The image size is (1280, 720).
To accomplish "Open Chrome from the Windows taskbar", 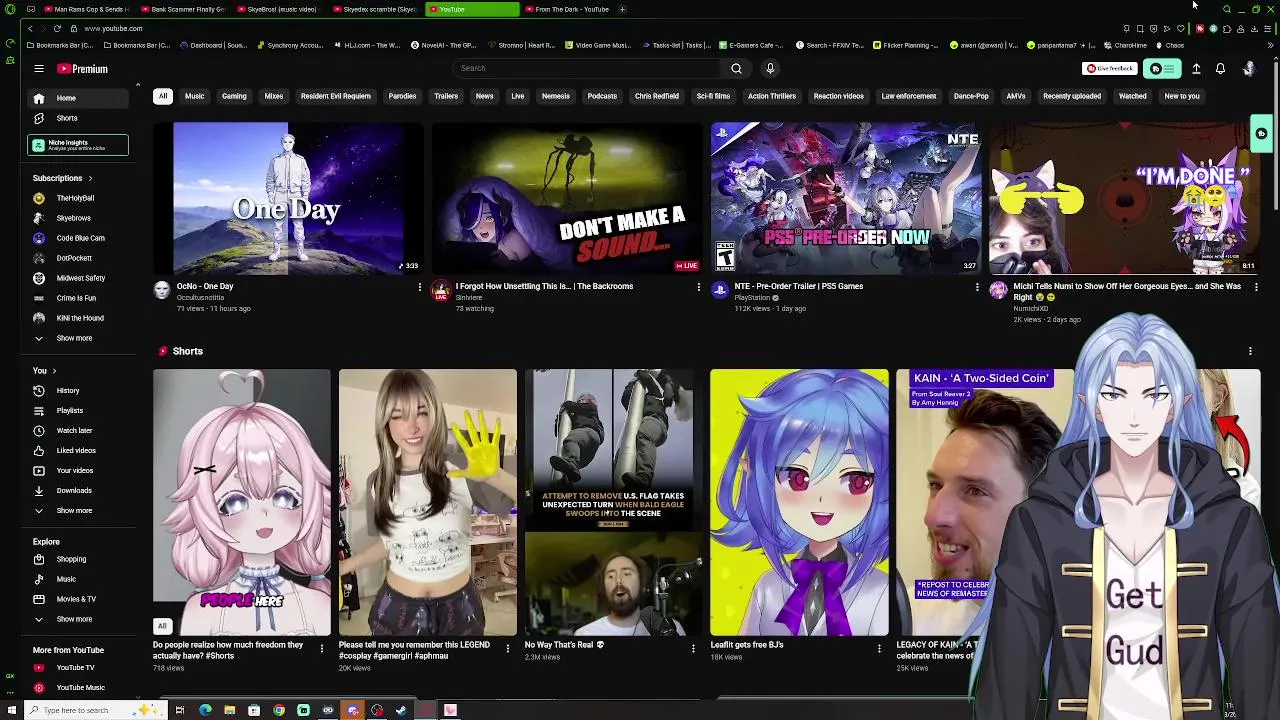I will (x=279, y=710).
